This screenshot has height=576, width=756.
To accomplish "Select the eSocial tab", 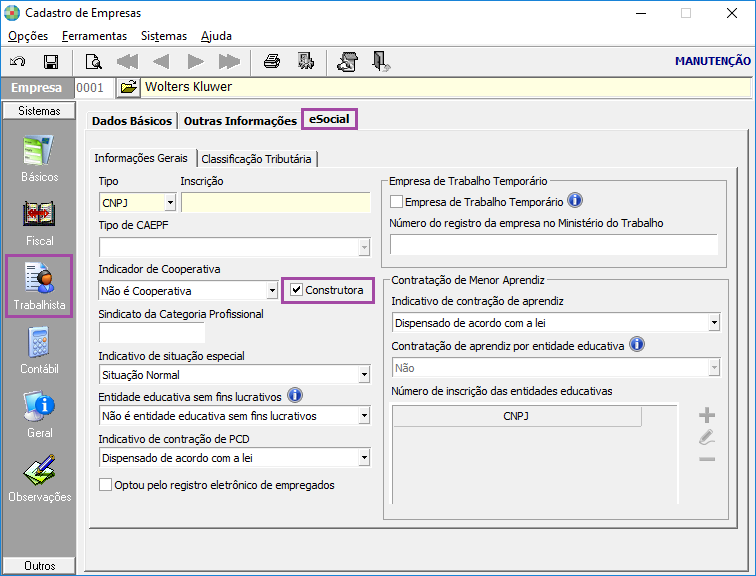I will [x=329, y=119].
